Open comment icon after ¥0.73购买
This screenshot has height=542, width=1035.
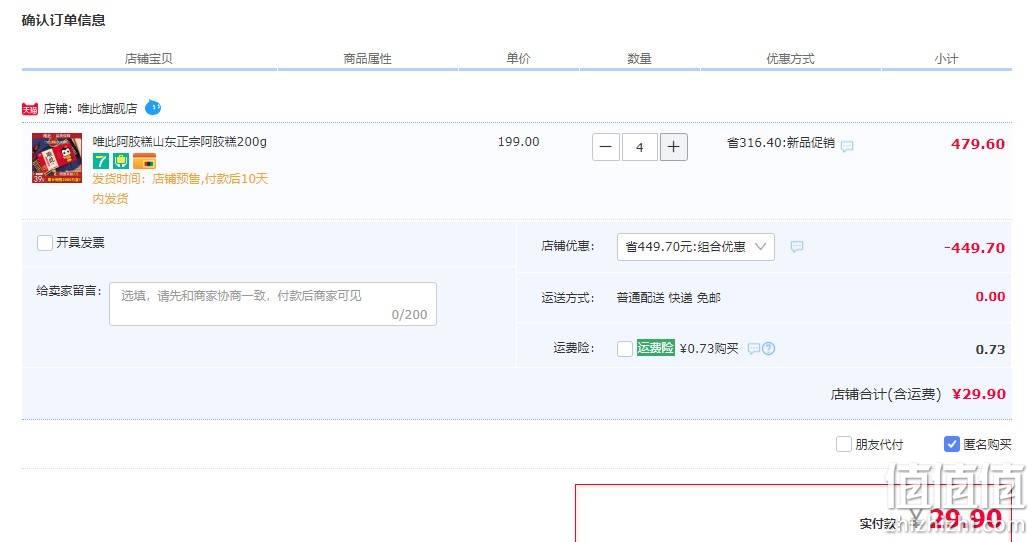754,349
